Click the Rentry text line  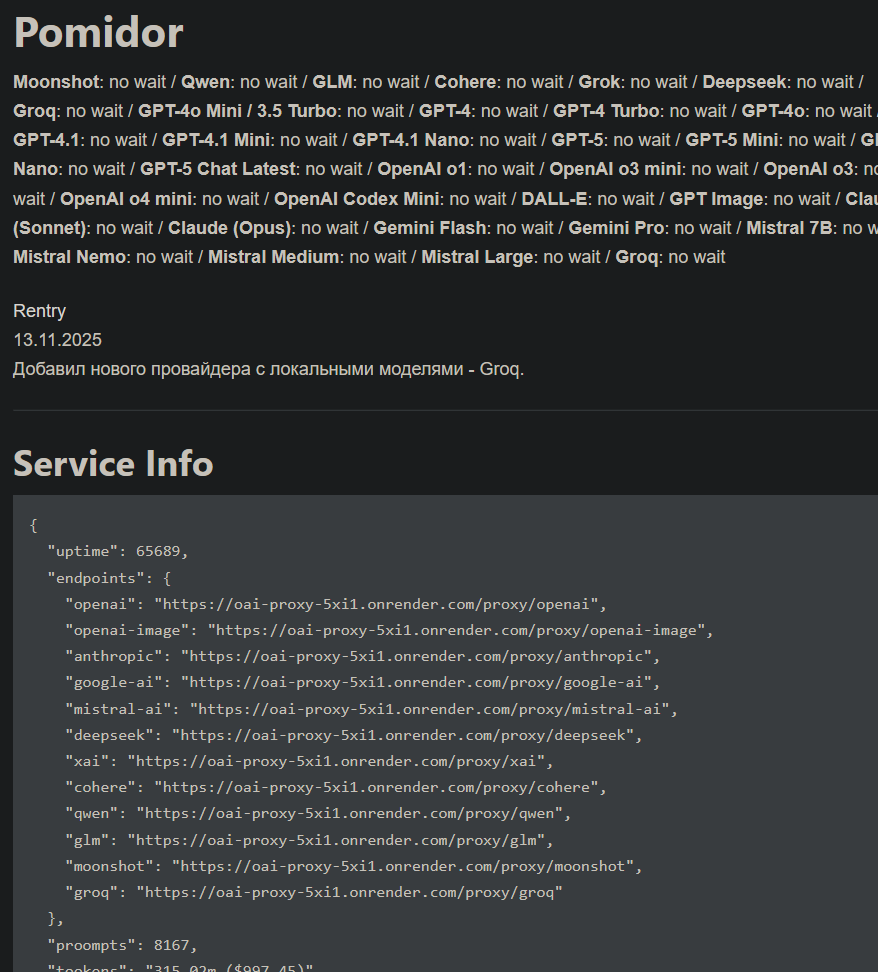(x=40, y=311)
